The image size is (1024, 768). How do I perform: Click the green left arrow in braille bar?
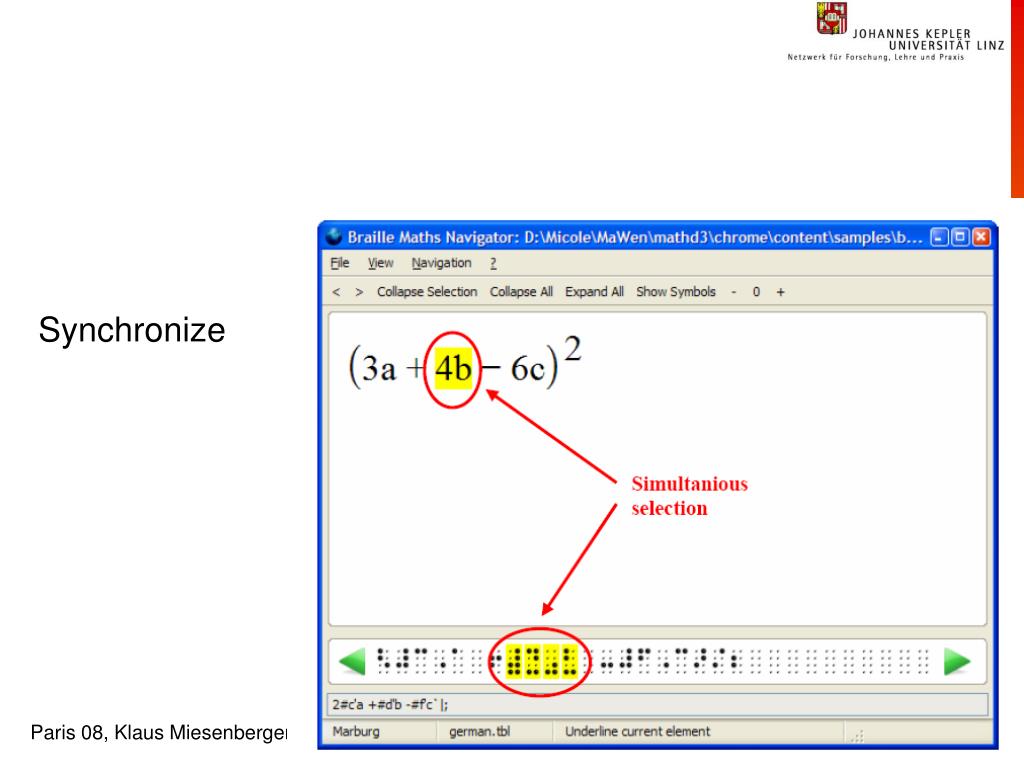coord(353,662)
